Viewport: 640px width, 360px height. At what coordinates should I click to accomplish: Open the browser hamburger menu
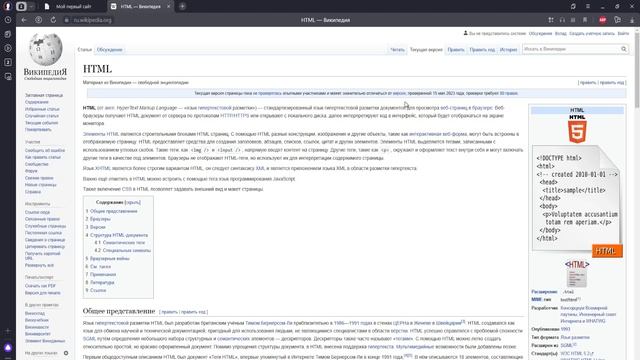click(x=588, y=7)
